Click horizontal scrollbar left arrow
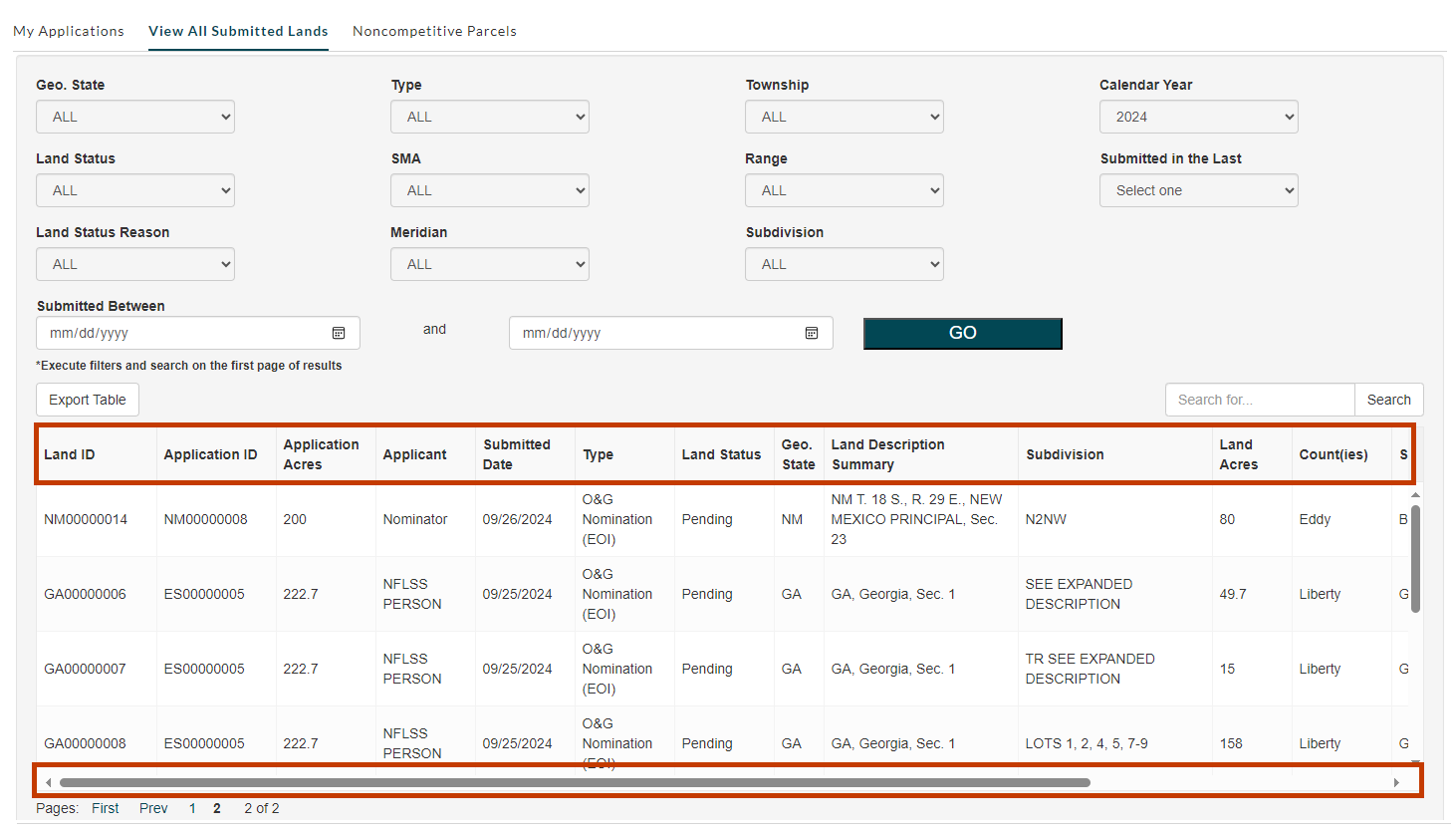 coord(49,782)
